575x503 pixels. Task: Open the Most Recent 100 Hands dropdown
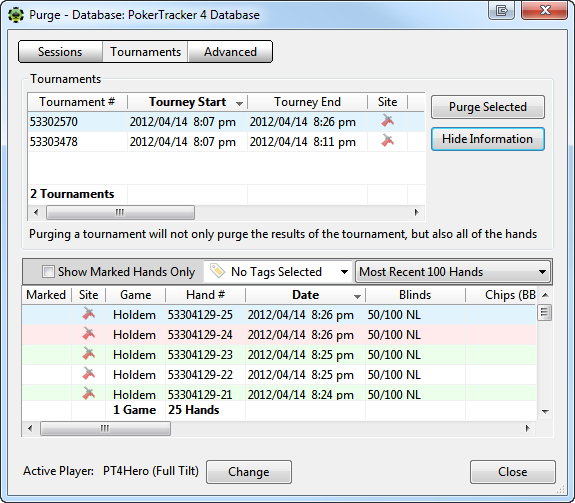[x=453, y=272]
